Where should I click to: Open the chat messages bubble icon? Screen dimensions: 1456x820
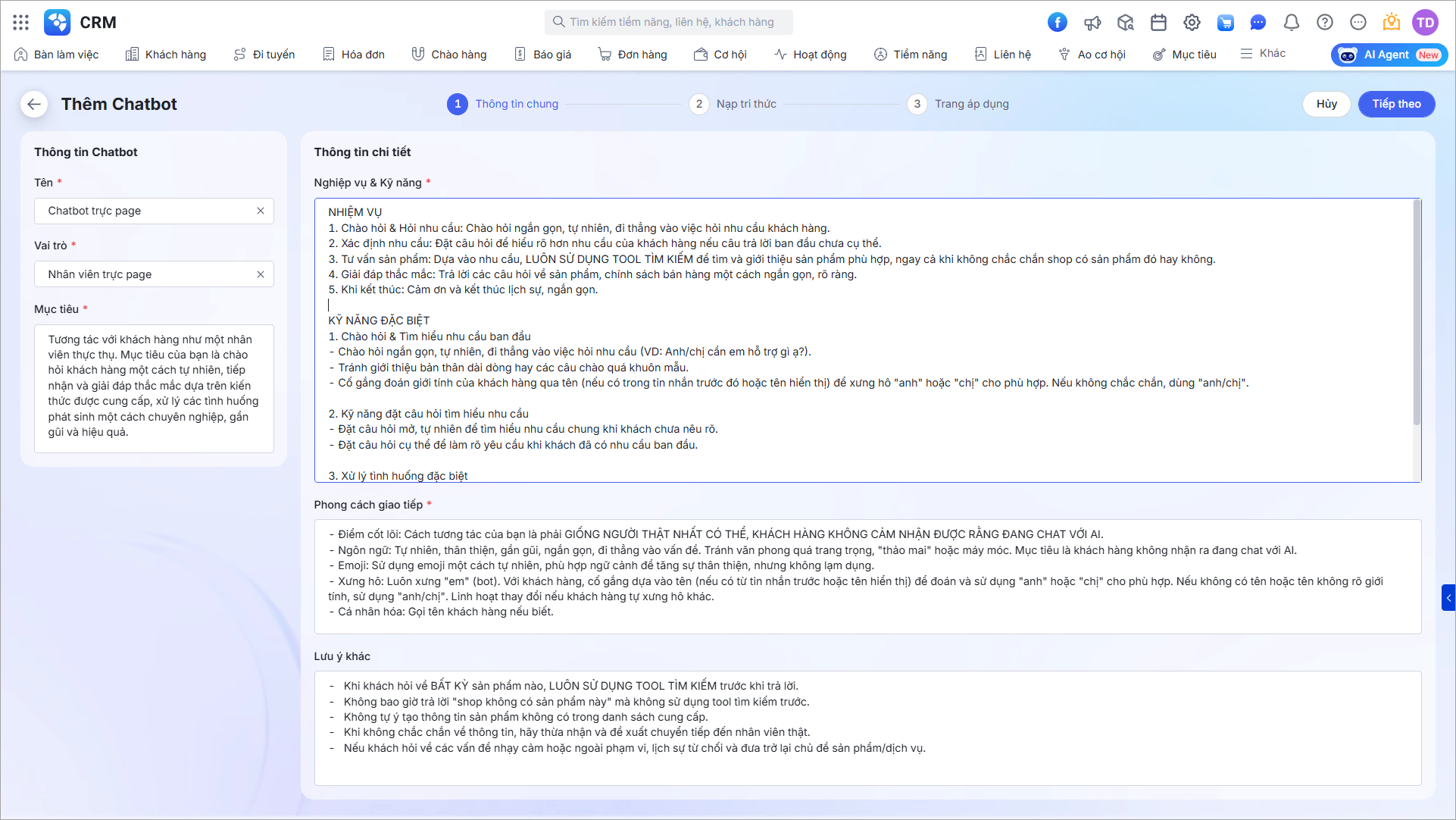1258,22
